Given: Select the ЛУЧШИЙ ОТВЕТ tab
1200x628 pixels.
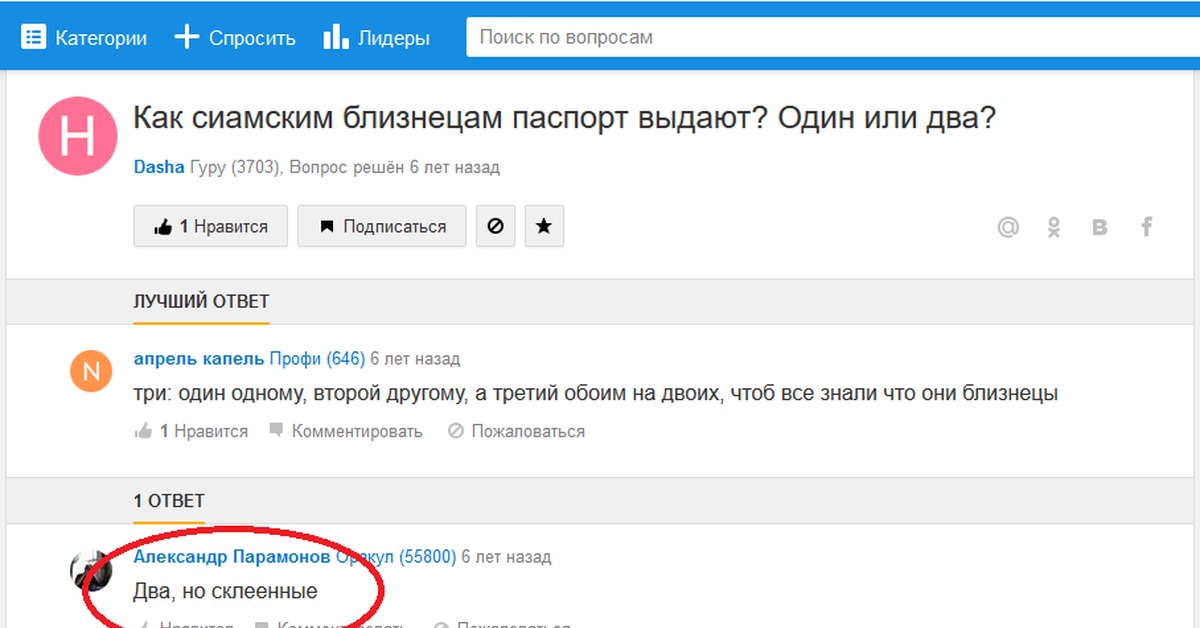Looking at the screenshot, I should 201,301.
